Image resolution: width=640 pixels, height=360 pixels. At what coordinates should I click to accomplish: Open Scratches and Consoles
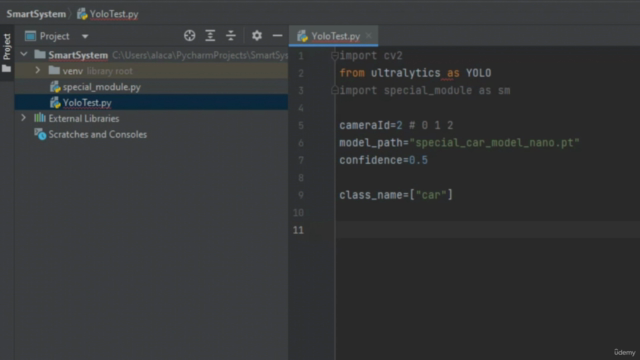(98, 134)
